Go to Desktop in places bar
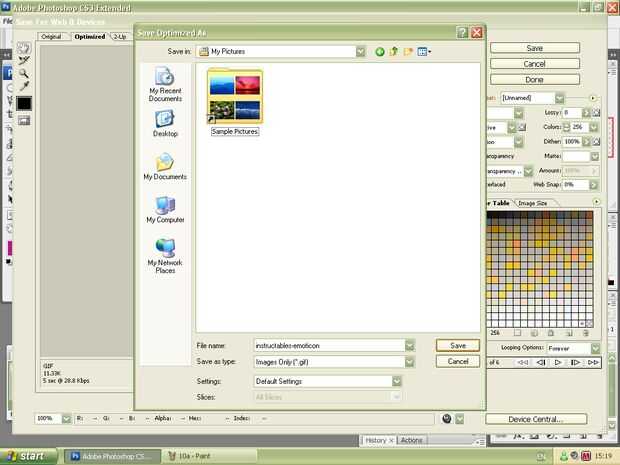620x465 pixels. (x=165, y=124)
